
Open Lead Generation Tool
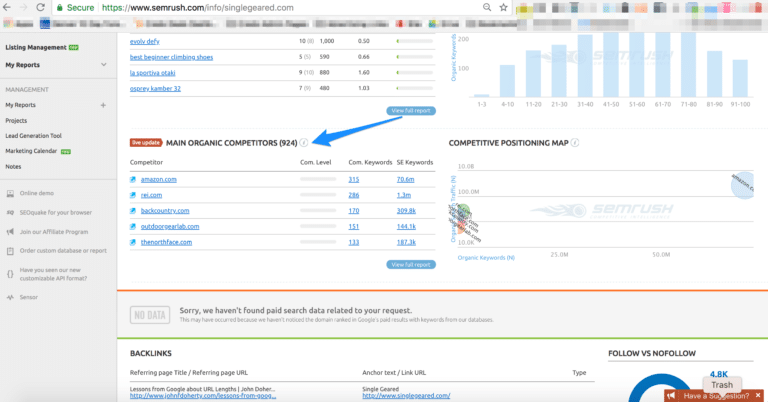coord(34,136)
